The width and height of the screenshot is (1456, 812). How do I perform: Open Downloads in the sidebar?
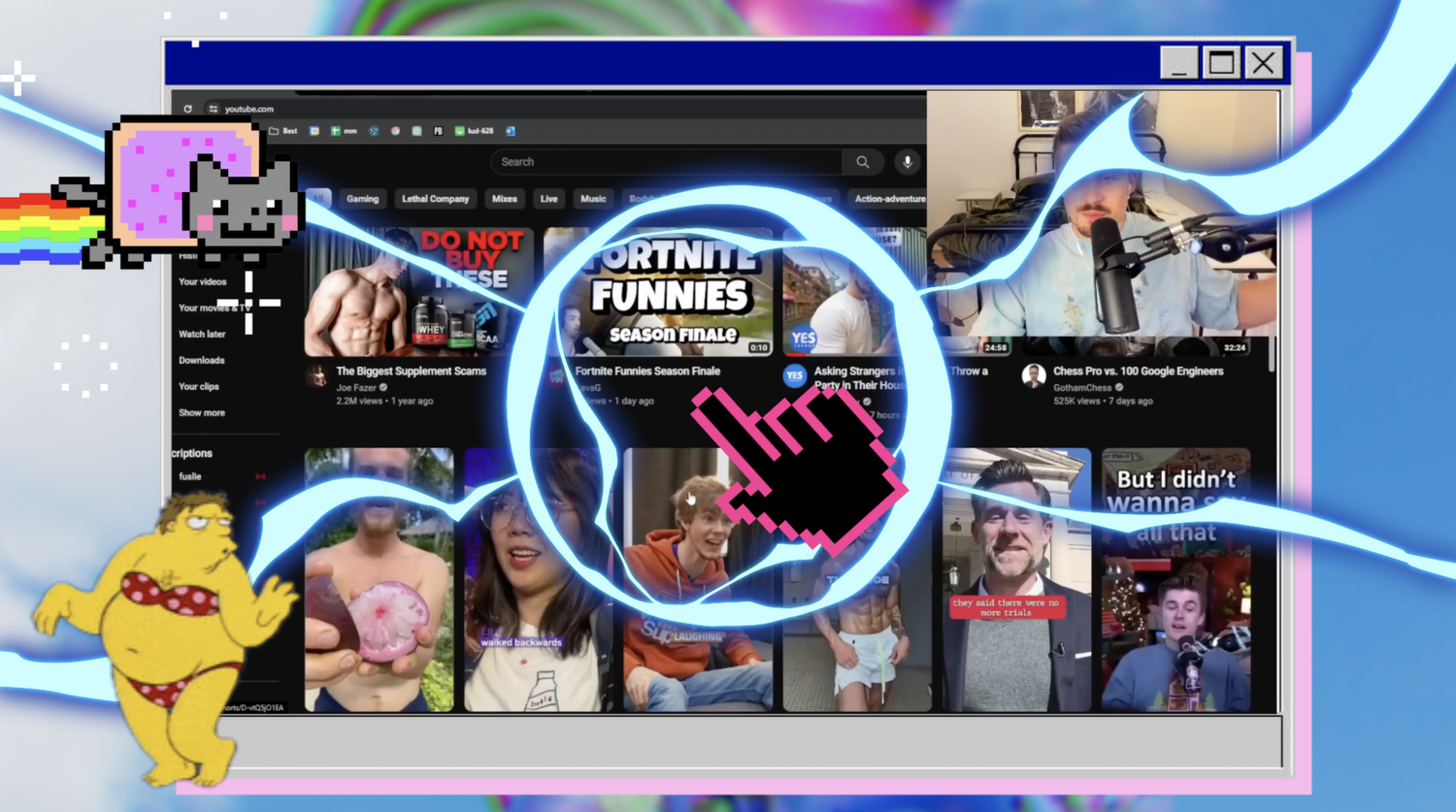pos(202,360)
